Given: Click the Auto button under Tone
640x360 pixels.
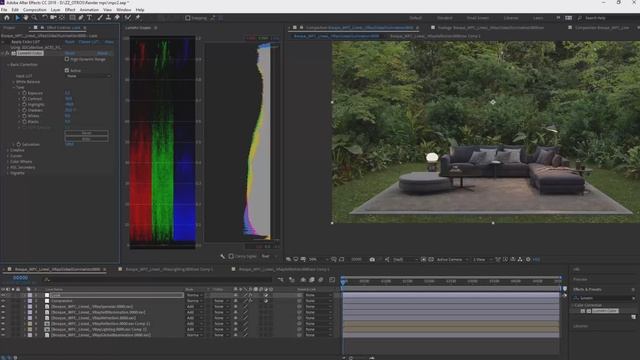Looking at the screenshot, I should [87, 139].
